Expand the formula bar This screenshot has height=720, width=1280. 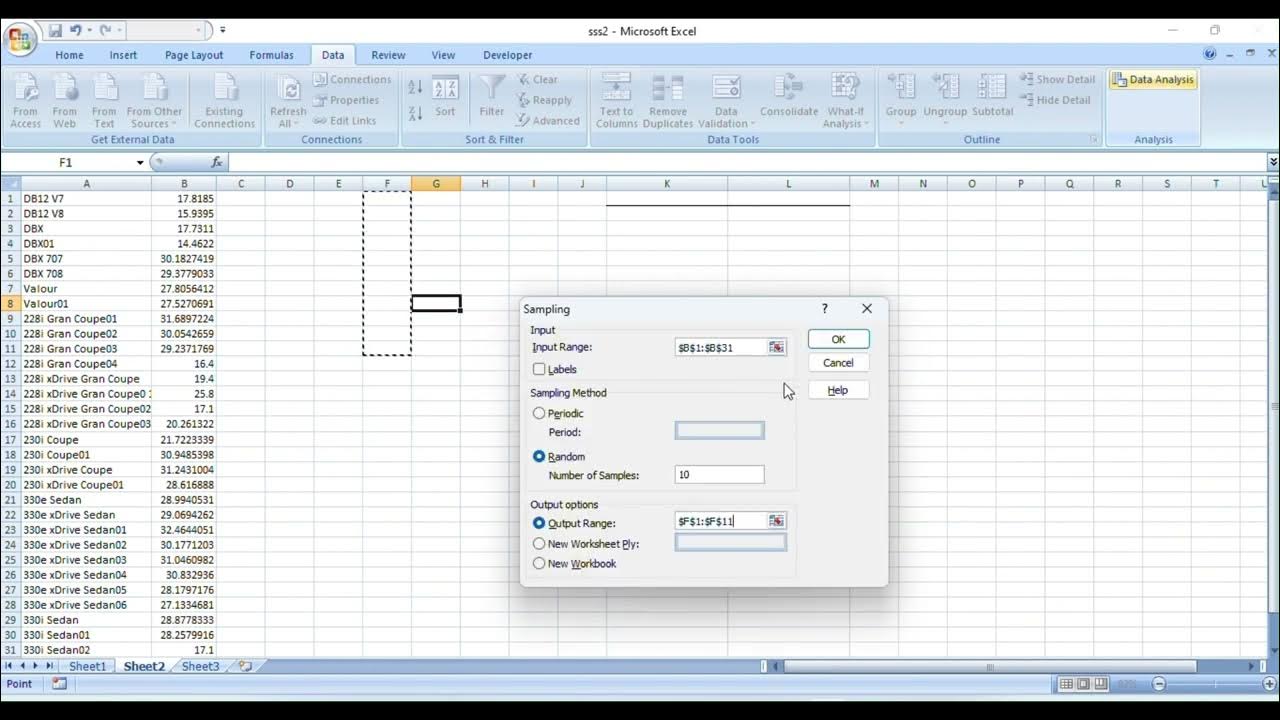click(1272, 162)
